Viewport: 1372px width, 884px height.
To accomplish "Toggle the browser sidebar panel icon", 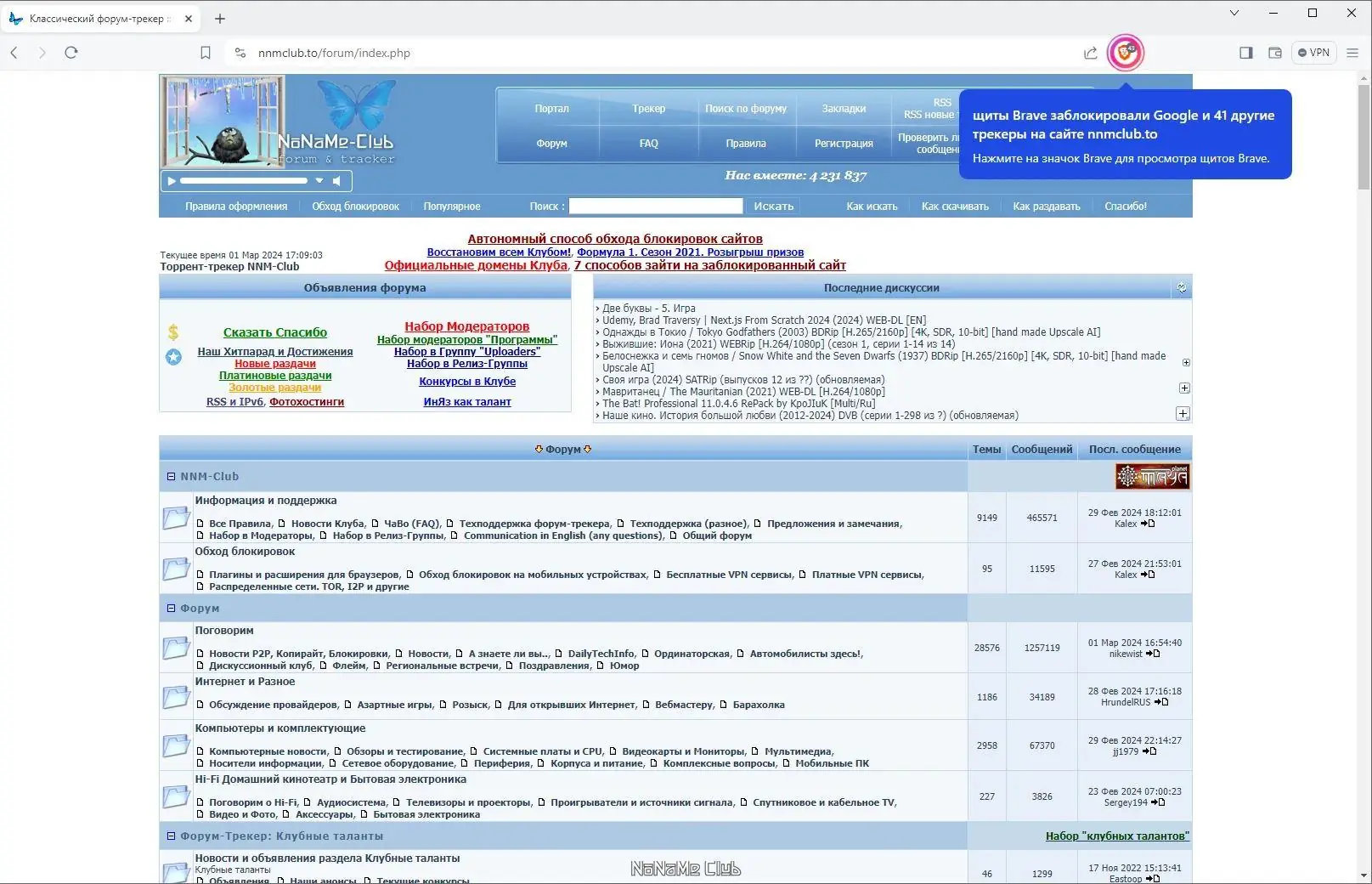I will click(1246, 53).
